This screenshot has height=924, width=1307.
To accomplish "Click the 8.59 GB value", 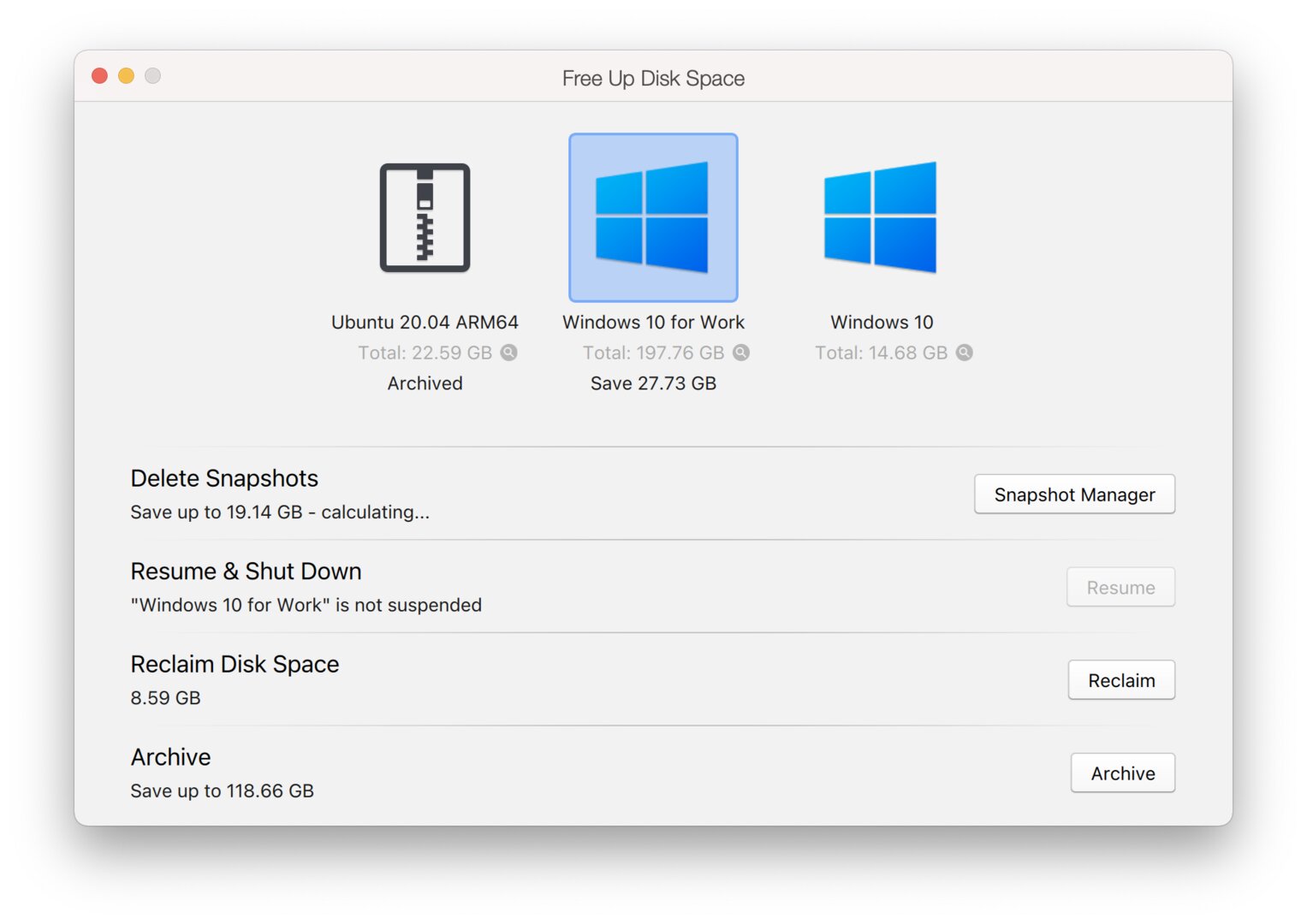I will (x=165, y=698).
